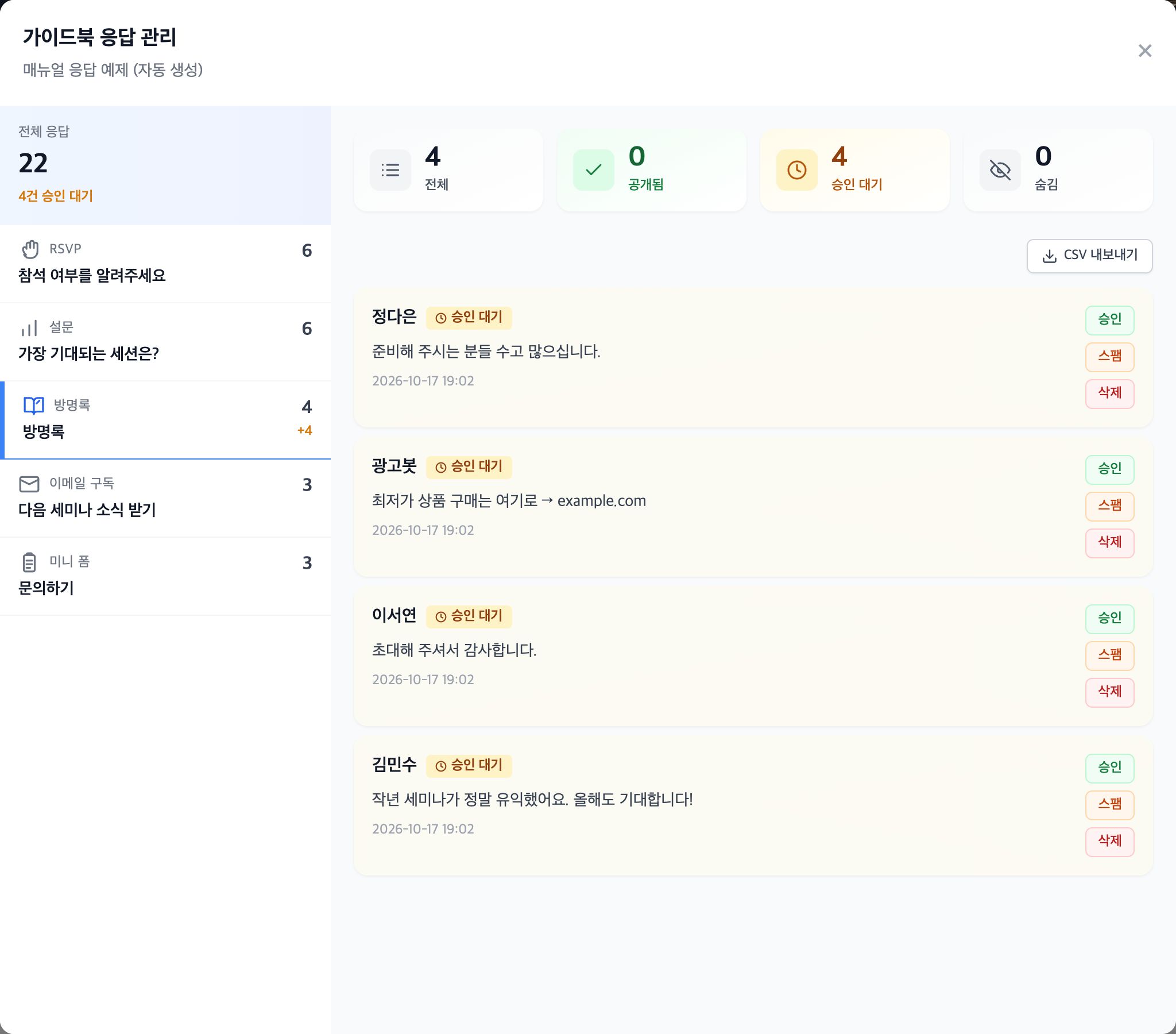
Task: Mark 김민수's entry as spam
Action: click(x=1109, y=804)
